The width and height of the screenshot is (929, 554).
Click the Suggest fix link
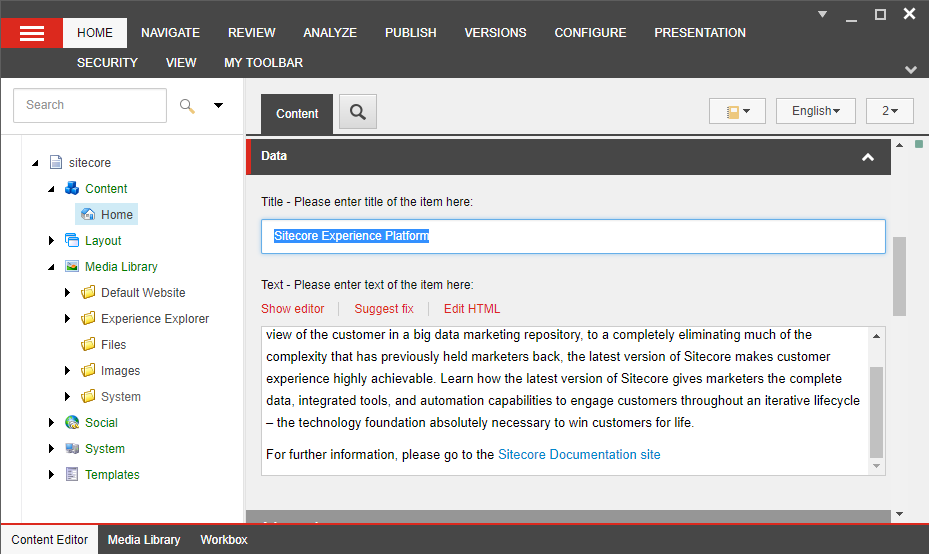384,309
